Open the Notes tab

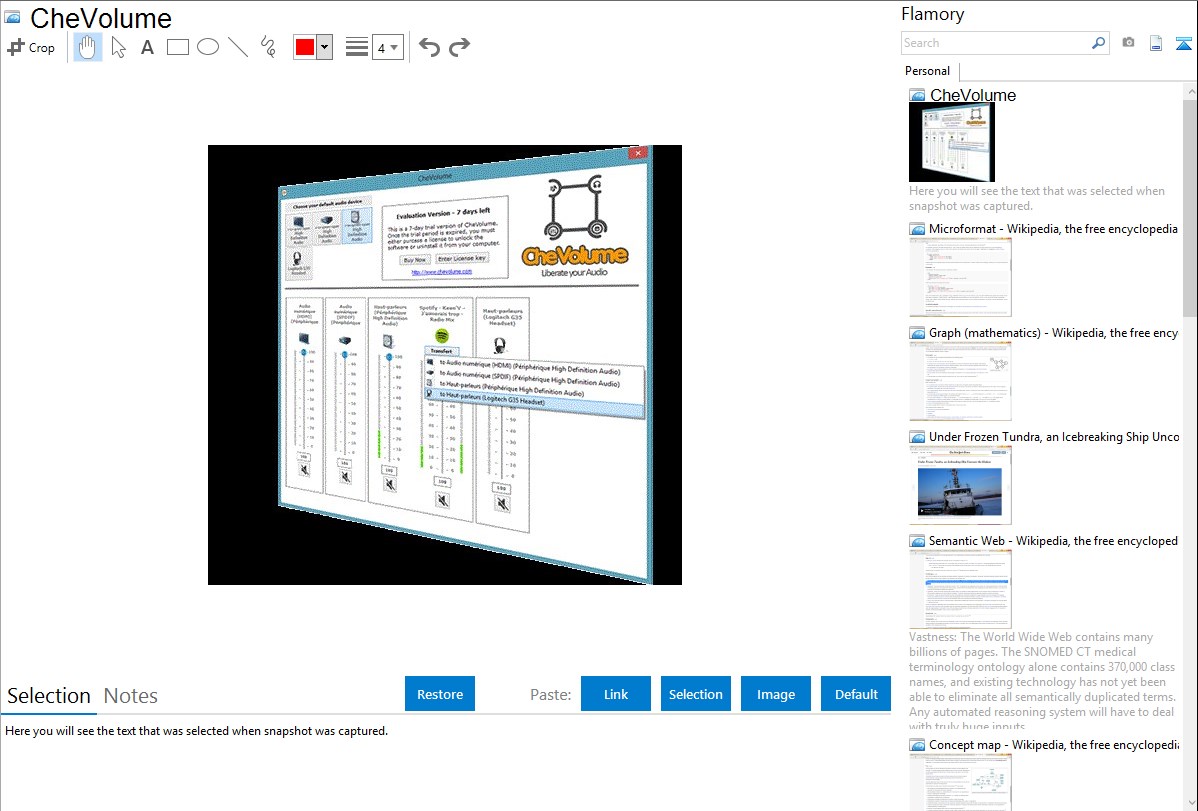pos(131,696)
